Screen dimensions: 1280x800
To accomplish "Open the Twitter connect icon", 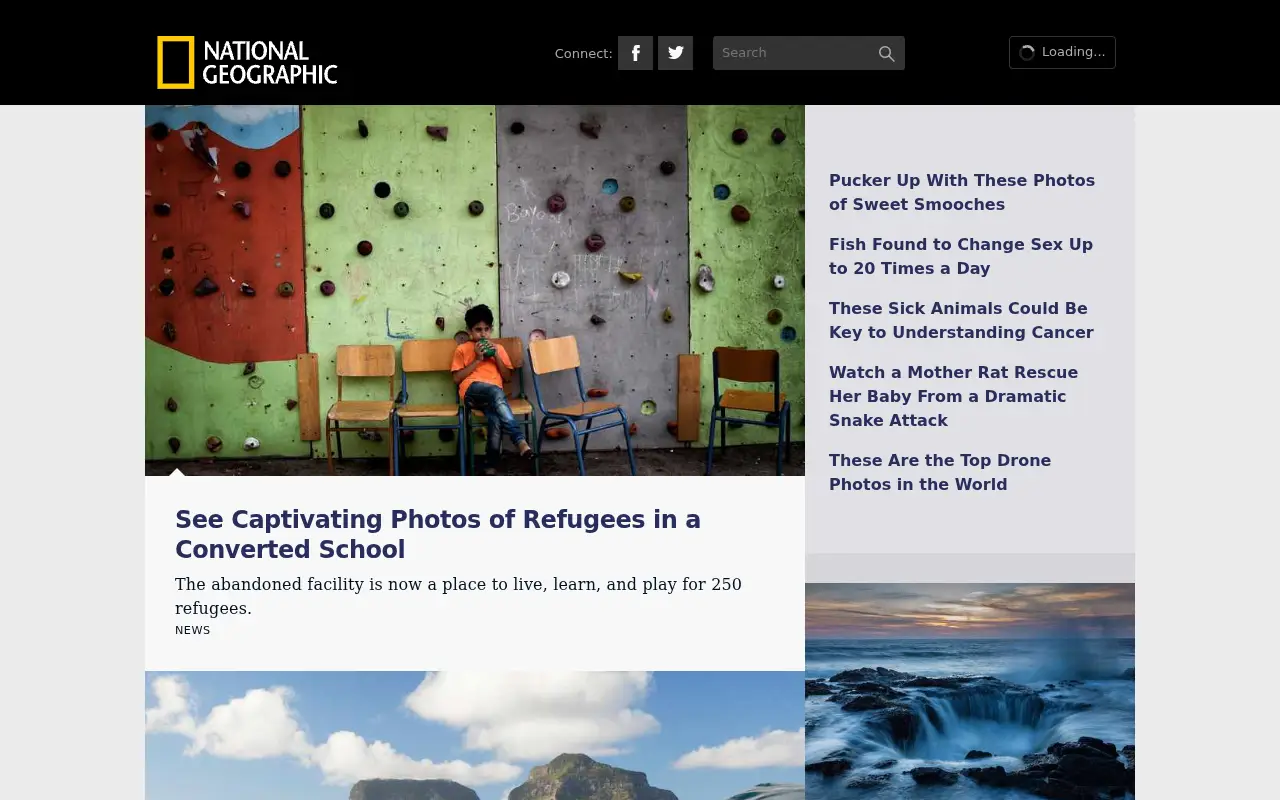I will [675, 53].
